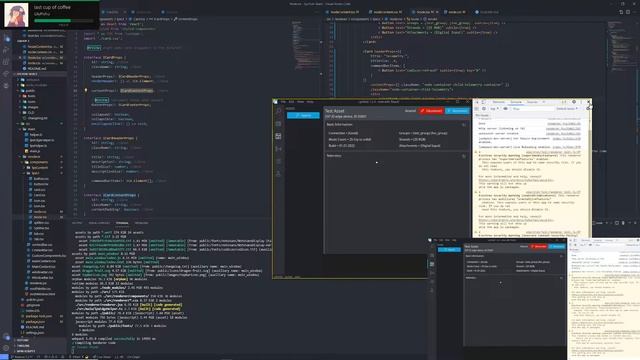Viewport: 640px width, 360px height.
Task: Click the second sidebar icon in the Electron app
Action: pos(278,124)
